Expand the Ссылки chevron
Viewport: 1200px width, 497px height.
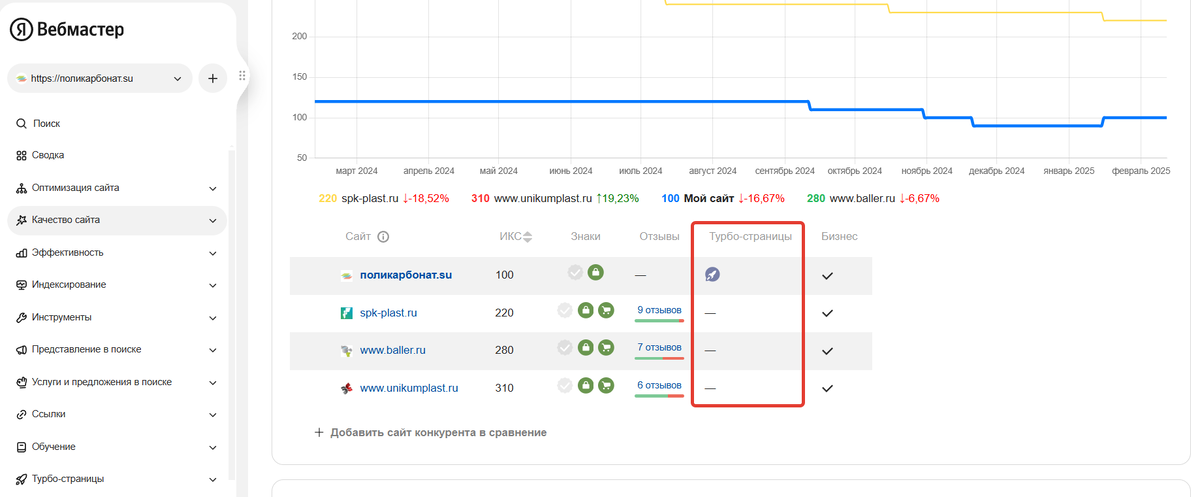click(213, 414)
